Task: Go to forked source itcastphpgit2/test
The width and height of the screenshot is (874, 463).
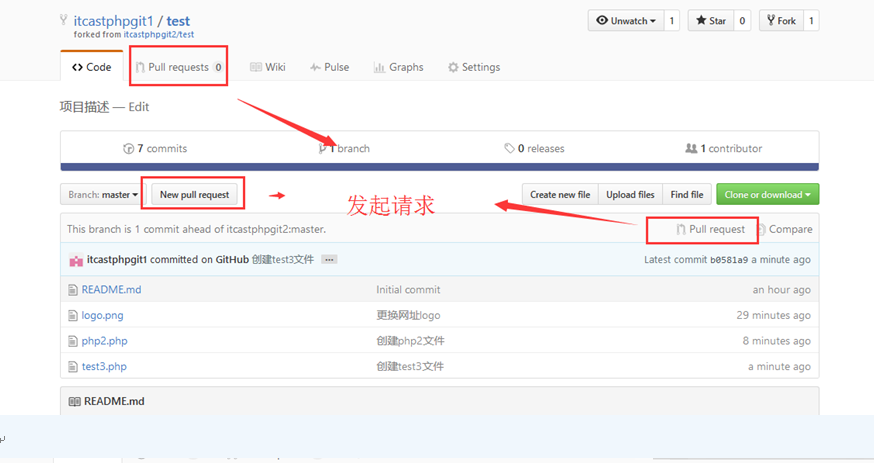Action: tap(159, 35)
